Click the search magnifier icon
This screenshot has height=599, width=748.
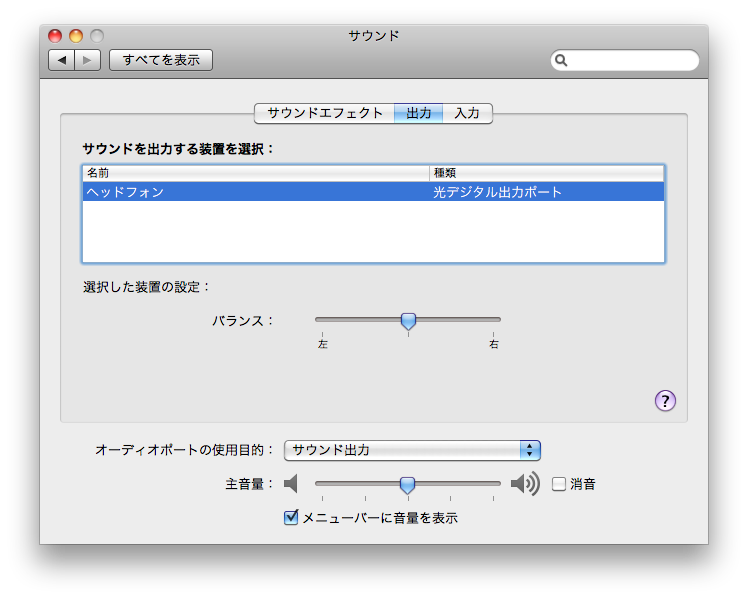pos(562,60)
